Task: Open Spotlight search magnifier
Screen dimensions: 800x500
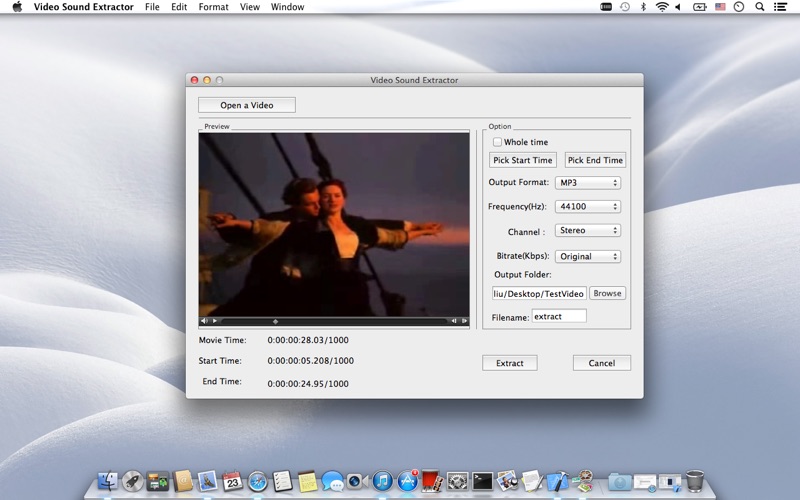Action: tap(760, 7)
